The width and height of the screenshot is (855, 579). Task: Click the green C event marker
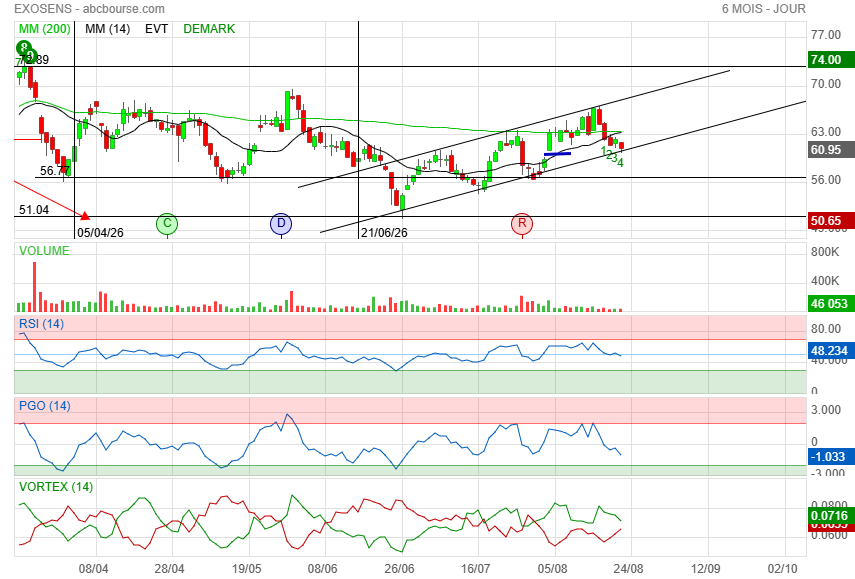pyautogui.click(x=167, y=224)
